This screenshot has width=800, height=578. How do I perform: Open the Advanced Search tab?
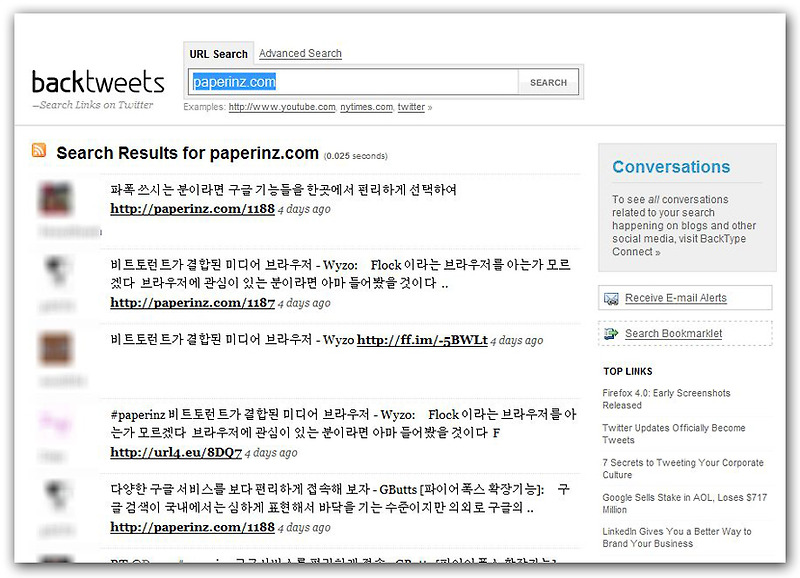click(x=300, y=54)
